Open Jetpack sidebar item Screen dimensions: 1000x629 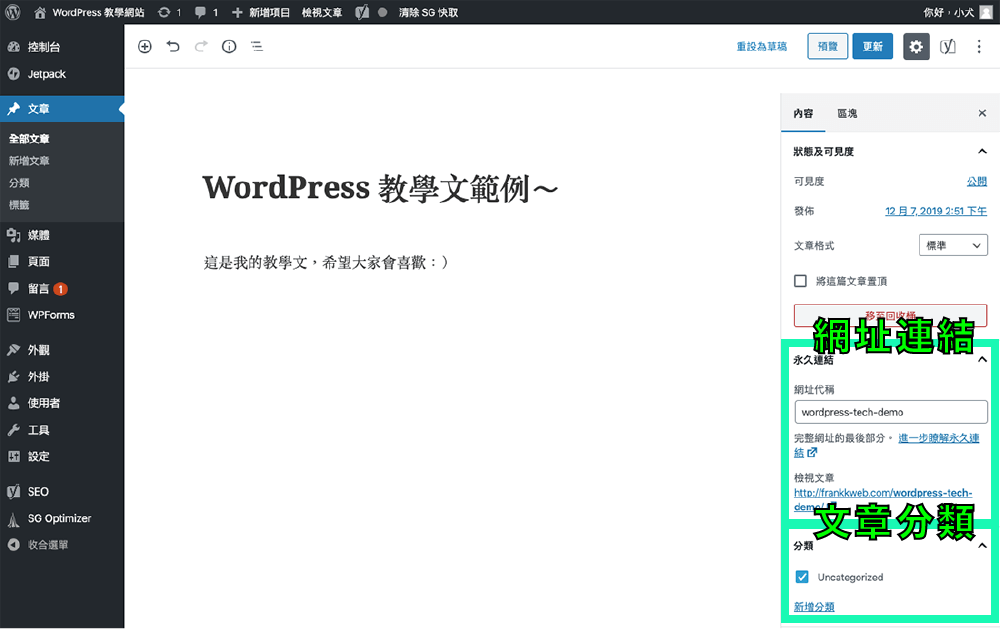coord(62,74)
